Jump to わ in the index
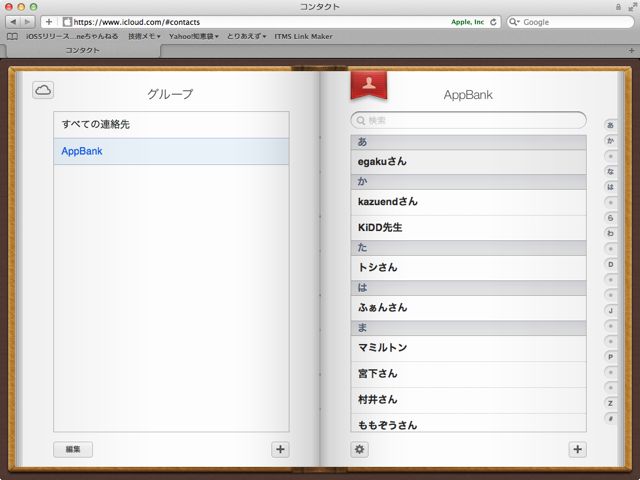Image resolution: width=640 pixels, height=480 pixels. [610, 233]
